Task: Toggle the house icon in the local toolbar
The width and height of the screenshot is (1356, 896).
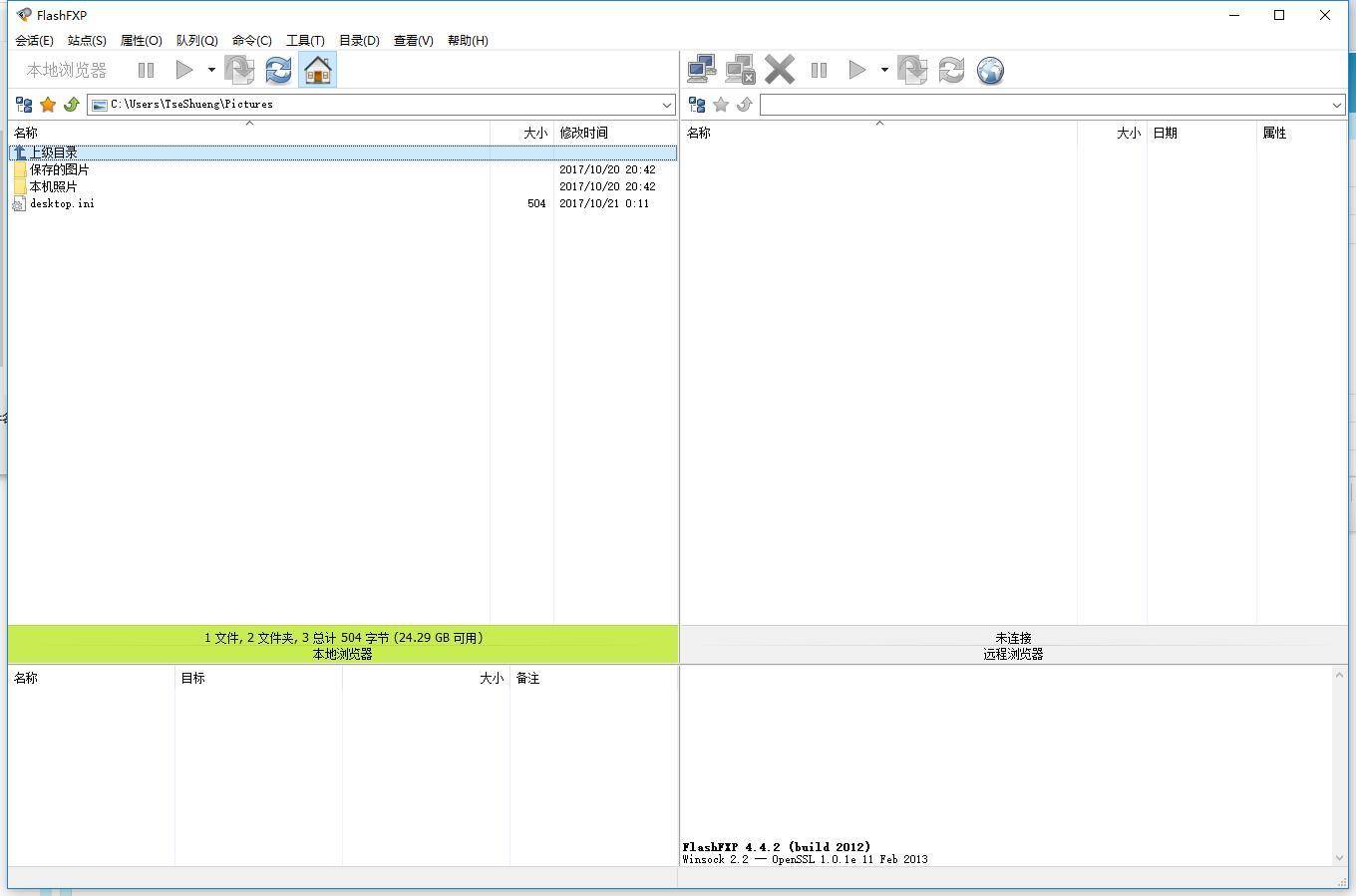Action: tap(317, 70)
